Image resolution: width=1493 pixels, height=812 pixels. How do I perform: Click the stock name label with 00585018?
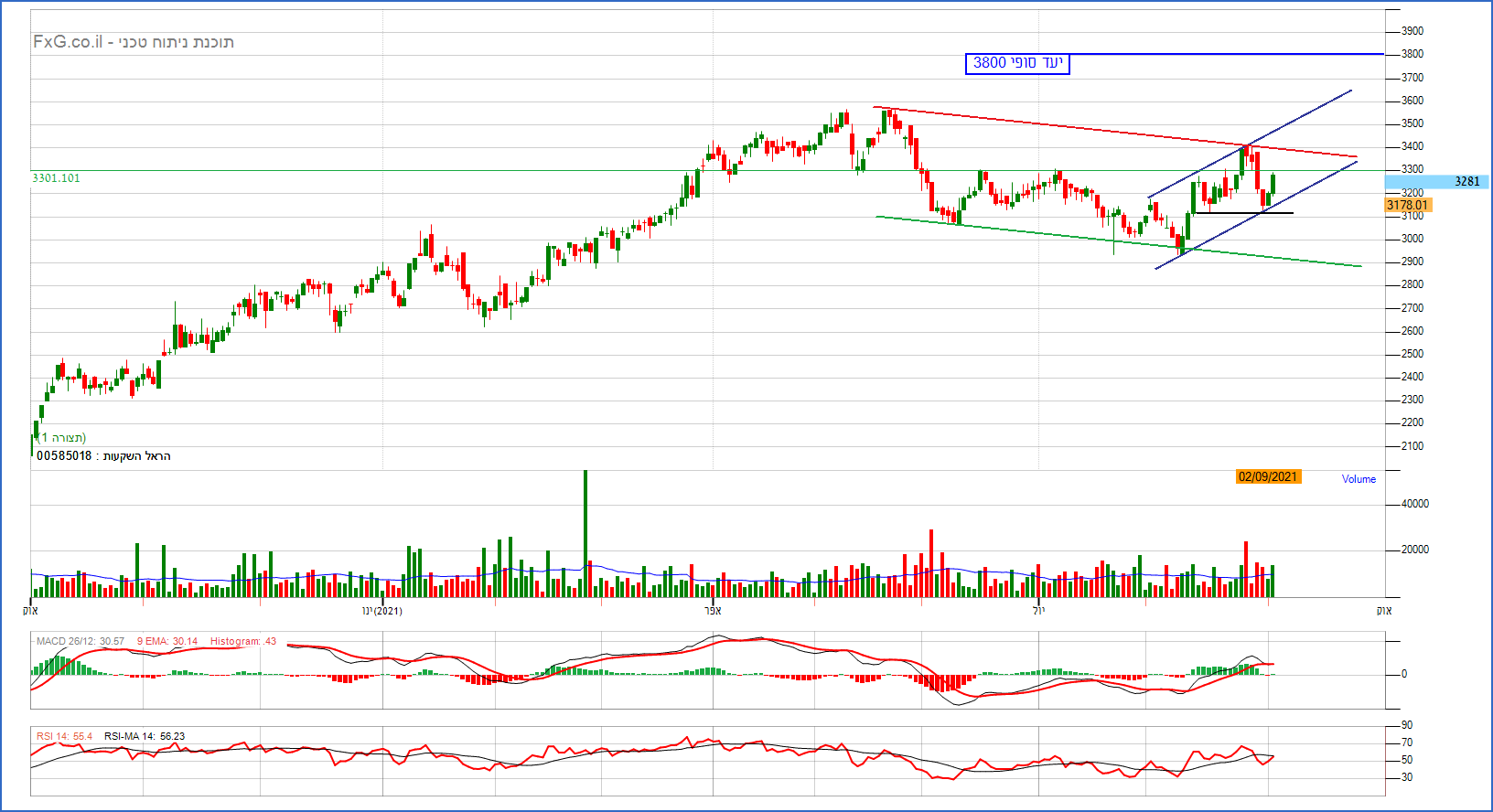click(x=103, y=456)
